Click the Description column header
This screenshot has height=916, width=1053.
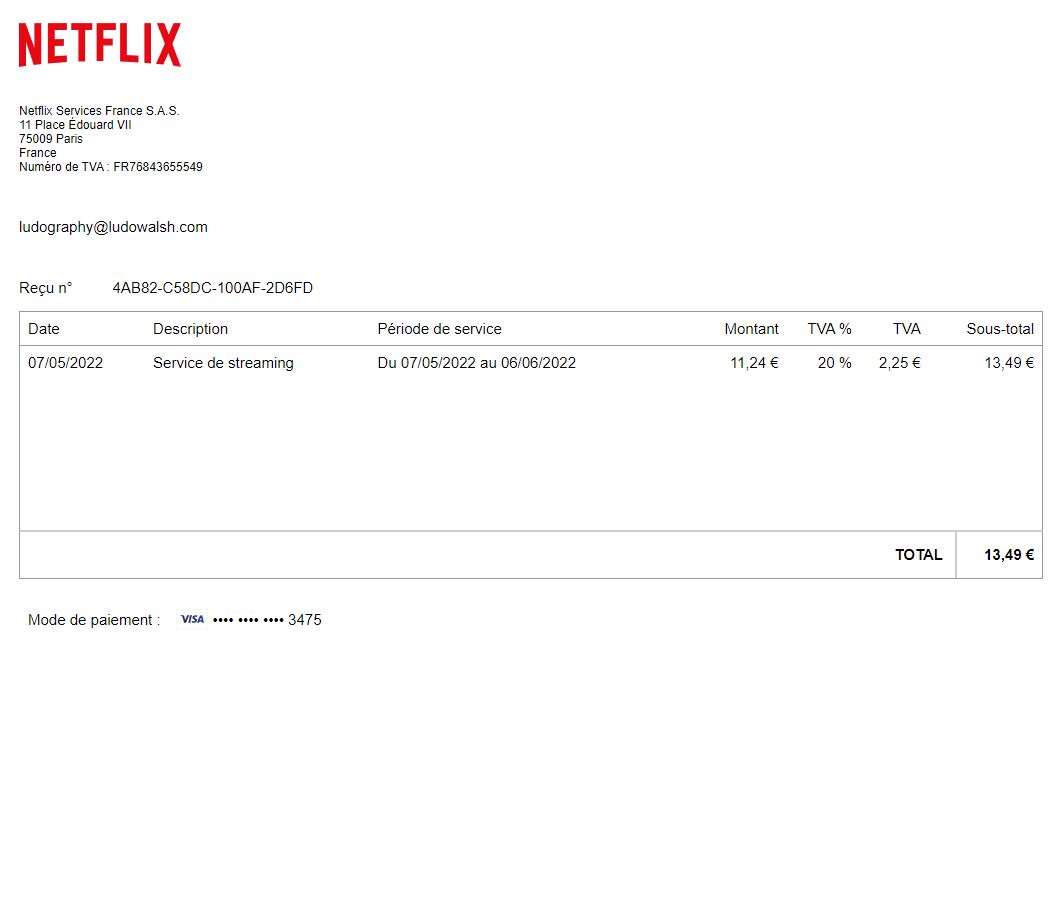coord(190,329)
